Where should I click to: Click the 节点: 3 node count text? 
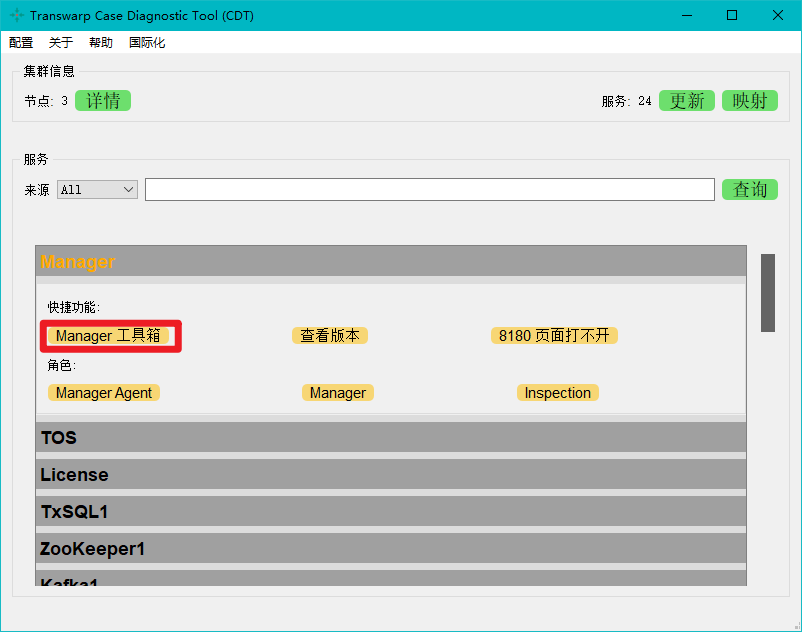[x=46, y=101]
